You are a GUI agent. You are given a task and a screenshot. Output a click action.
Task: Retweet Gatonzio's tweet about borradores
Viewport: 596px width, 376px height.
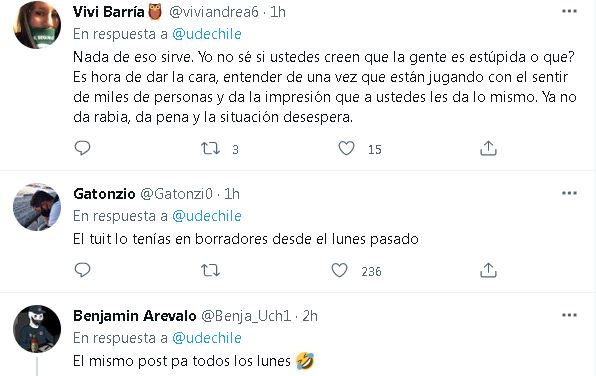(210, 270)
